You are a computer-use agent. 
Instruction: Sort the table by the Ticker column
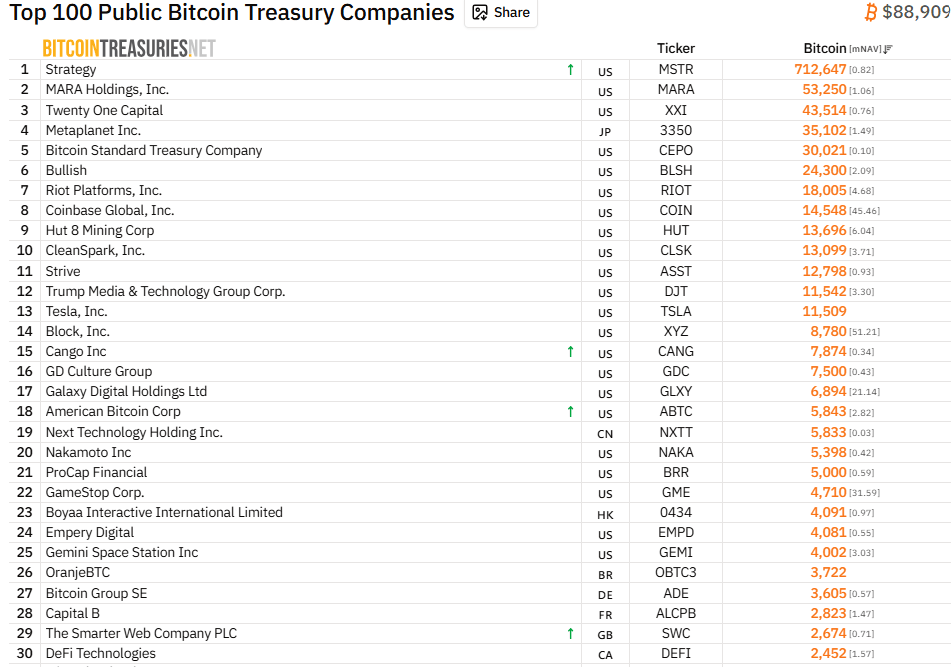675,48
